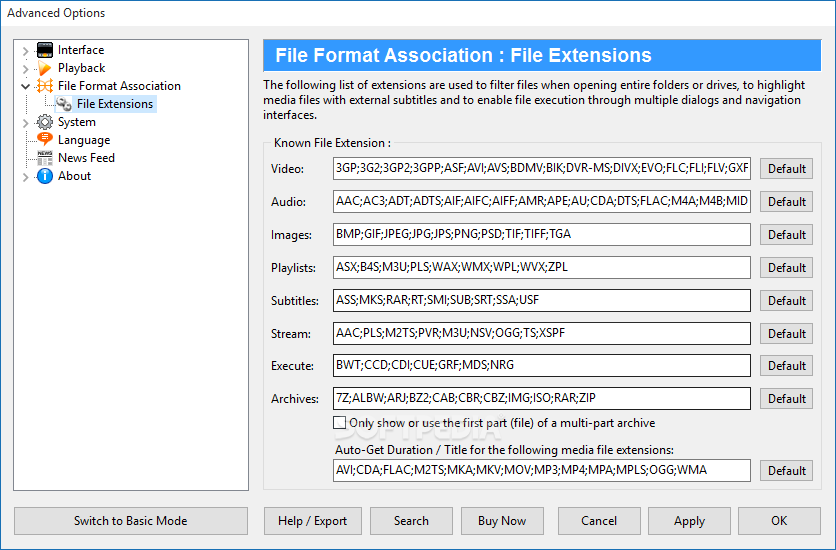Click the File Format Association icon

click(45, 86)
